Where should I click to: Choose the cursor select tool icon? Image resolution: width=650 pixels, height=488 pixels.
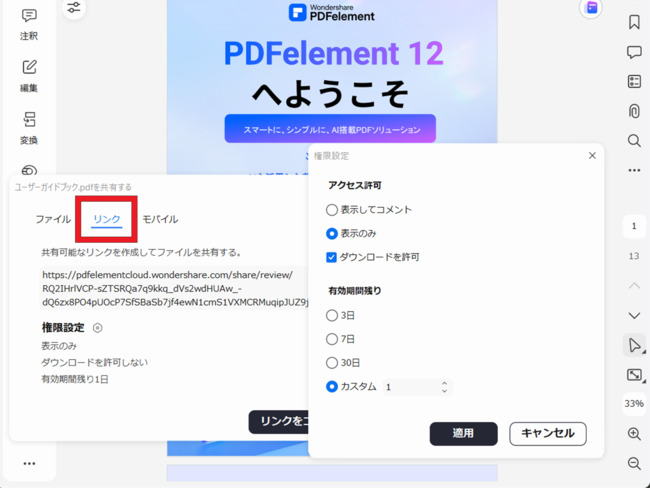click(x=634, y=345)
